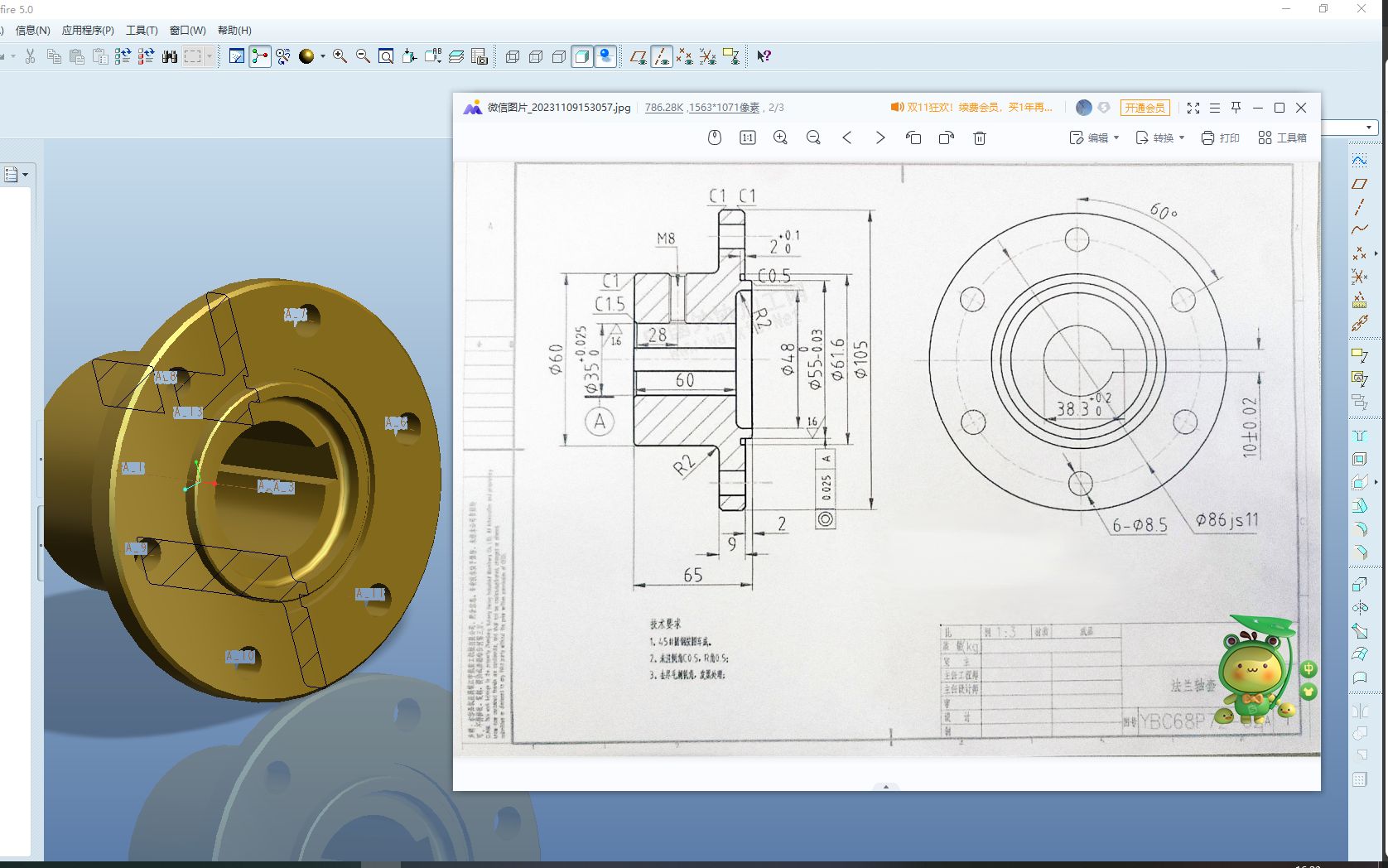Image resolution: width=1388 pixels, height=868 pixels.
Task: Toggle datum planes display
Action: 638,56
